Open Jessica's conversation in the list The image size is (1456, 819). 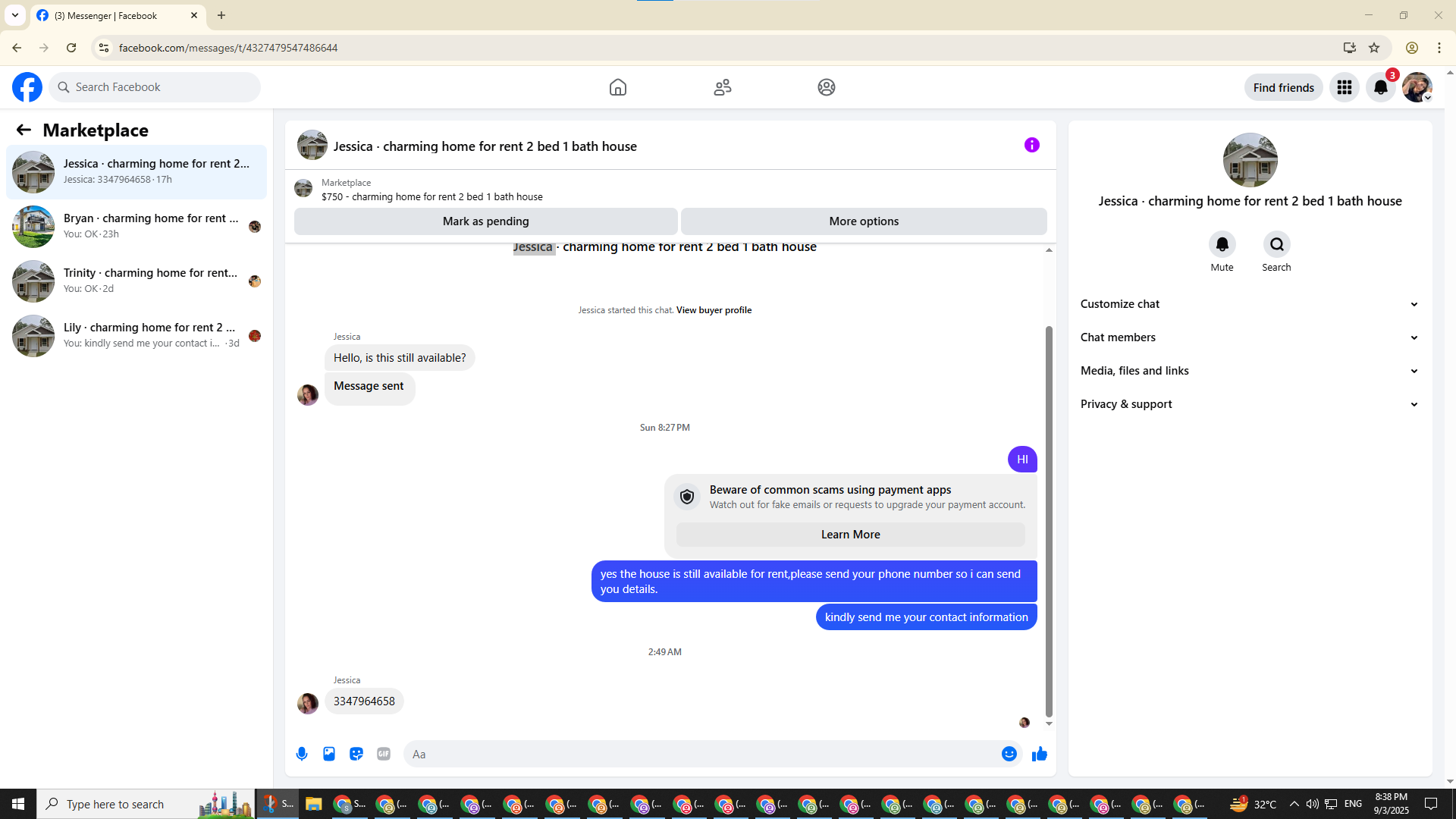136,172
